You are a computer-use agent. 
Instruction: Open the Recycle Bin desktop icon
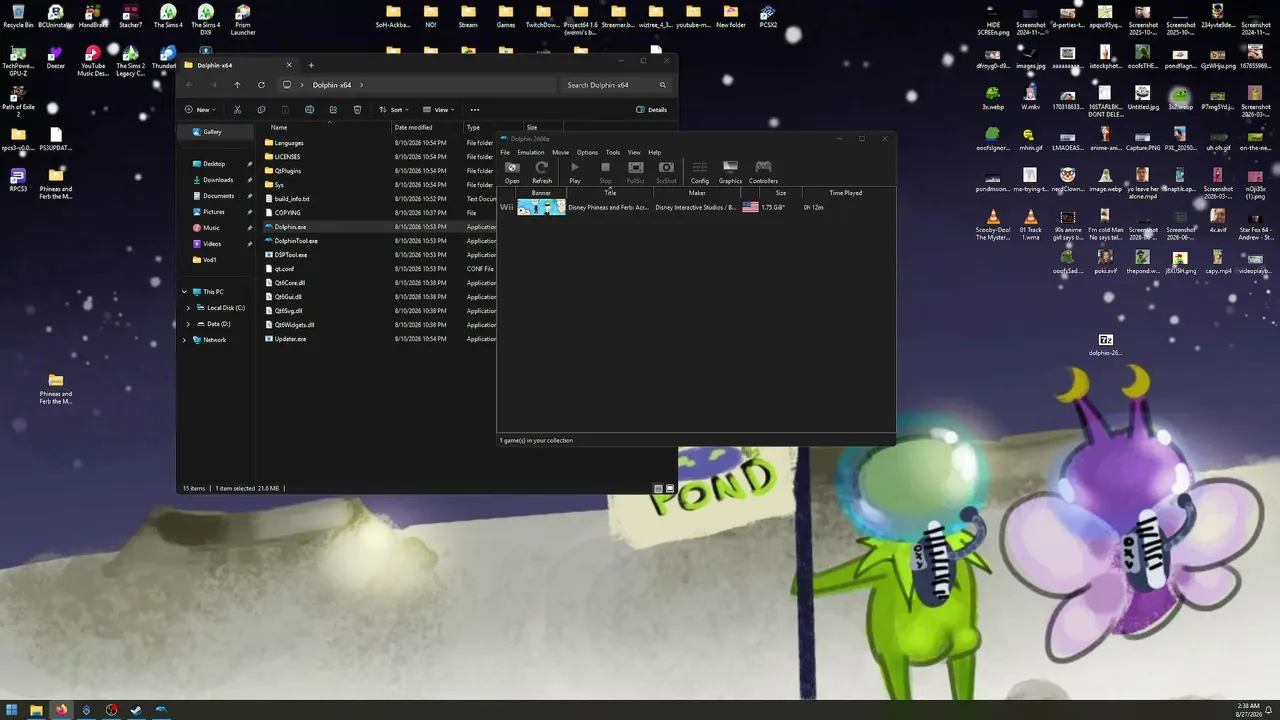[18, 17]
